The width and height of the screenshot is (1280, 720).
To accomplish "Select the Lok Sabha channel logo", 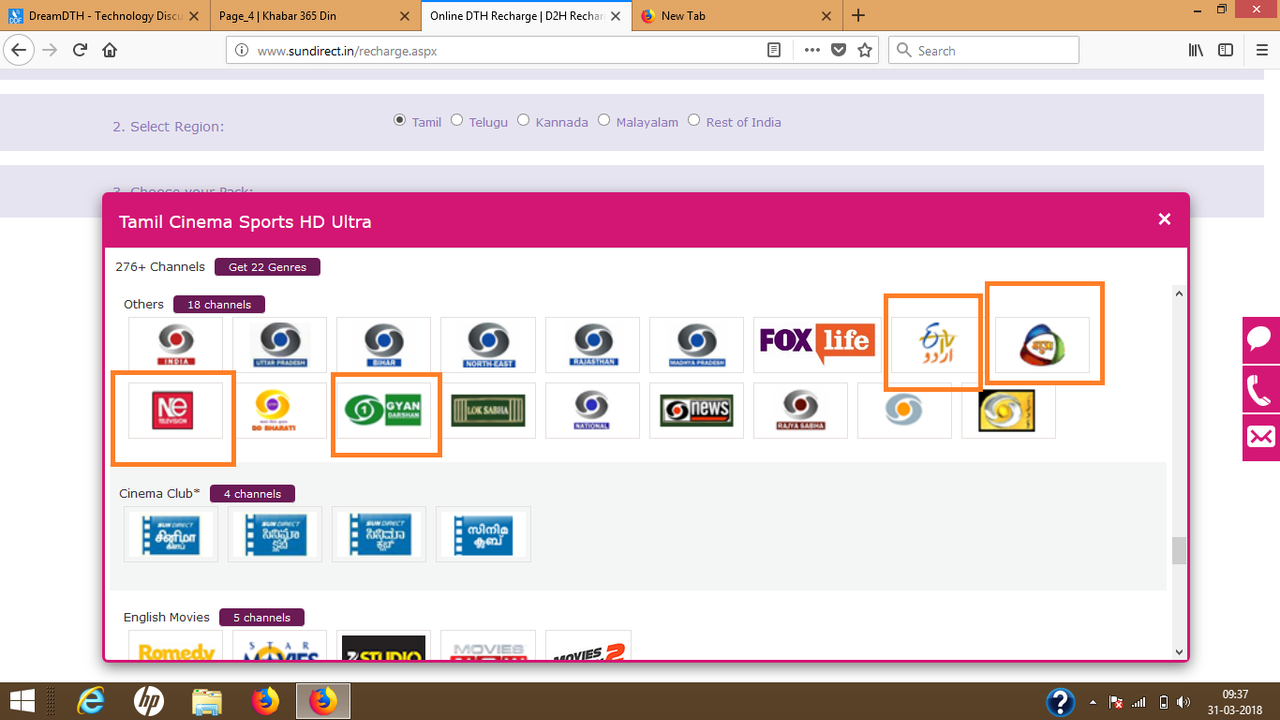I will pos(488,410).
